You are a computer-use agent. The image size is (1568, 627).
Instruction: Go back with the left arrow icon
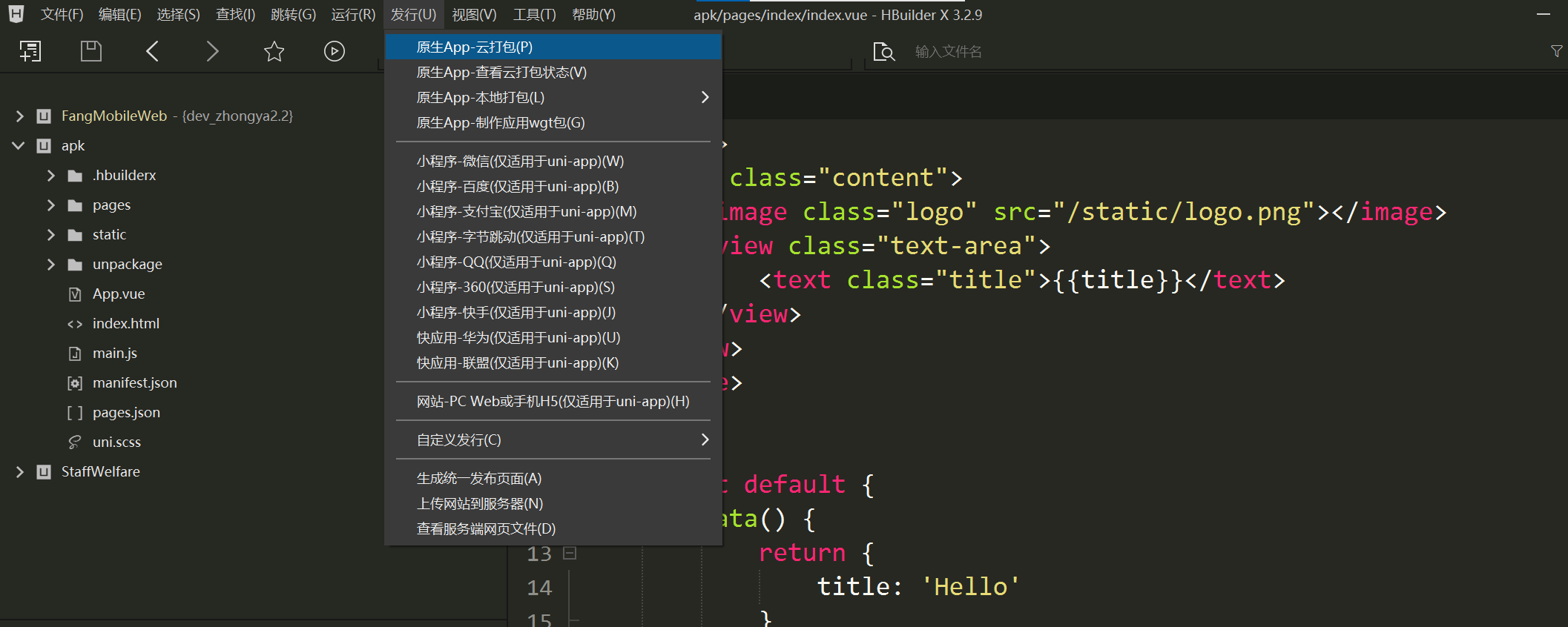(x=152, y=51)
